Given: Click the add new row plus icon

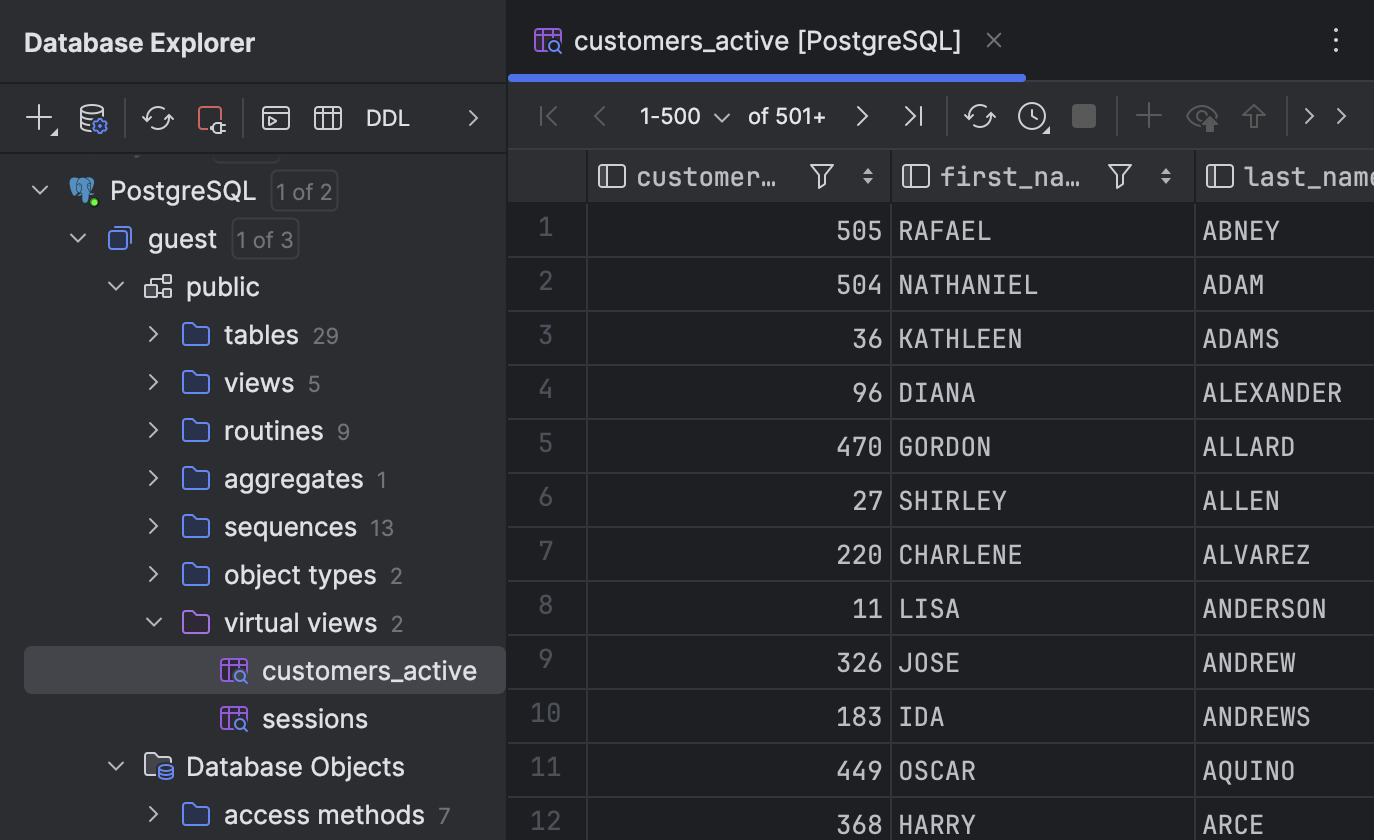Looking at the screenshot, I should tap(1148, 116).
